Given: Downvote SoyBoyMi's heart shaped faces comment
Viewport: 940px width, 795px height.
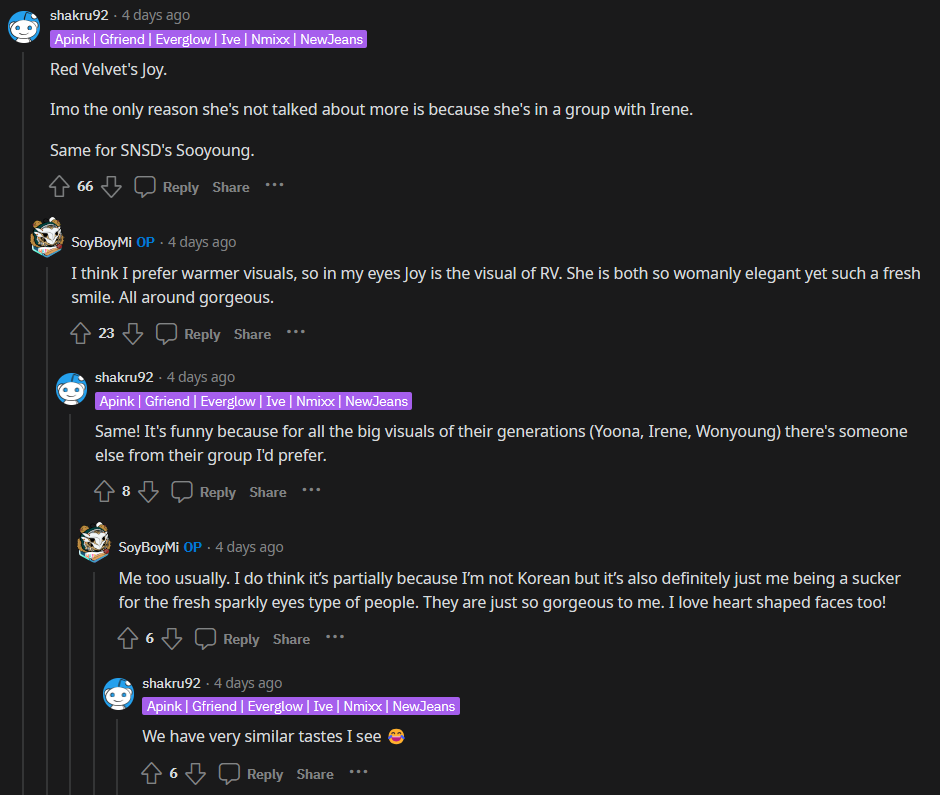Looking at the screenshot, I should [172, 639].
